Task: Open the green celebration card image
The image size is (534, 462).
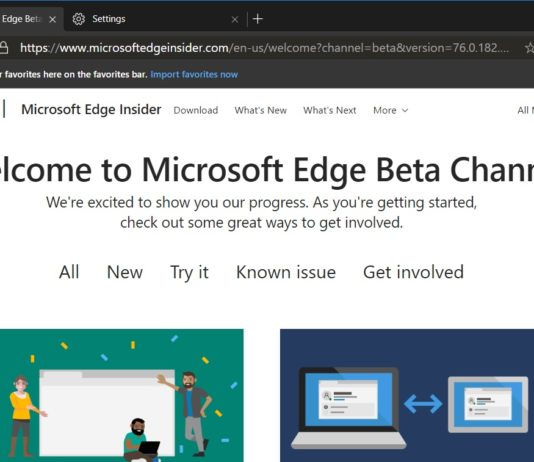Action: click(x=122, y=395)
